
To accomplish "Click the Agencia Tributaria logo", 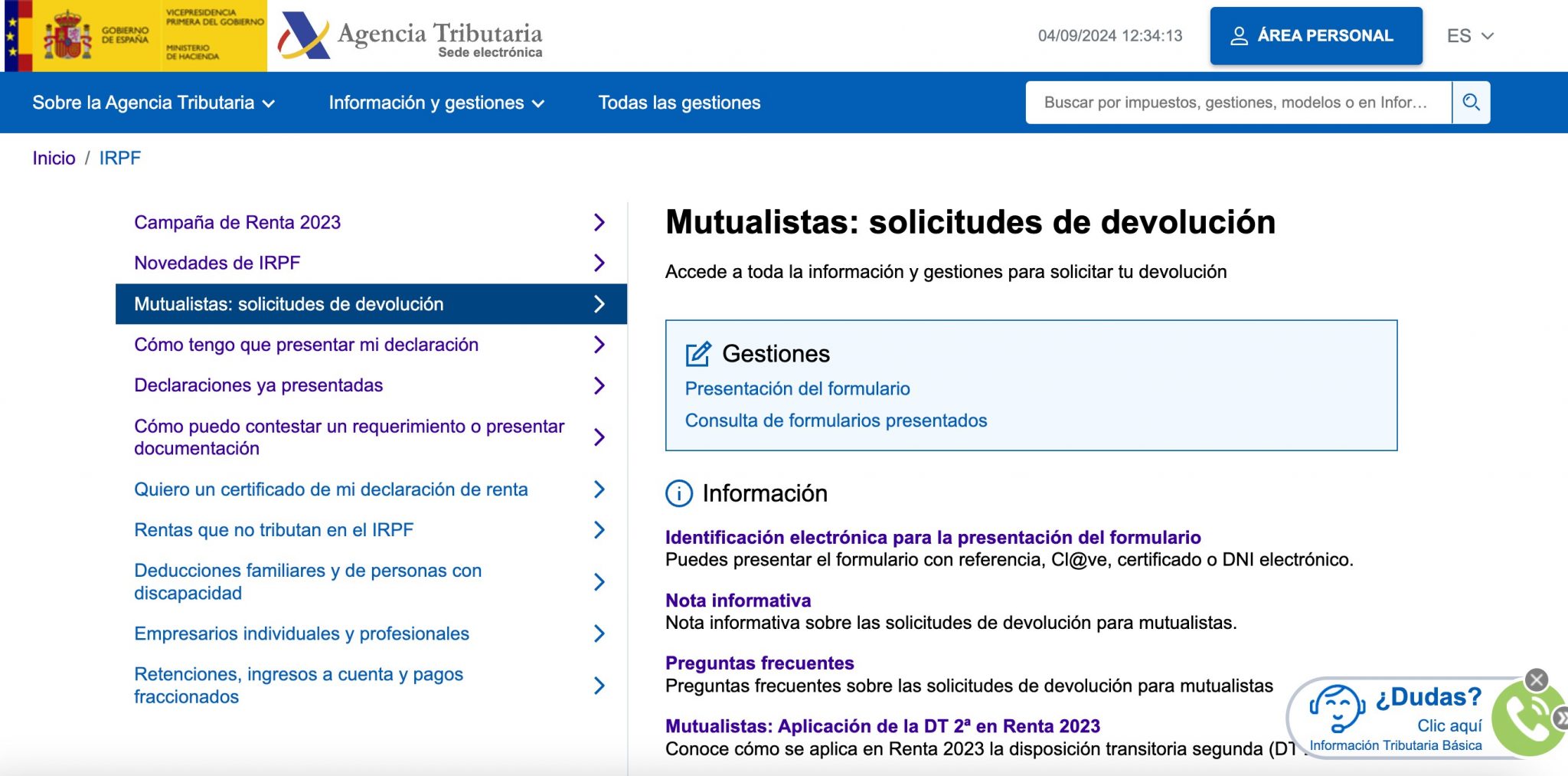I will point(410,36).
